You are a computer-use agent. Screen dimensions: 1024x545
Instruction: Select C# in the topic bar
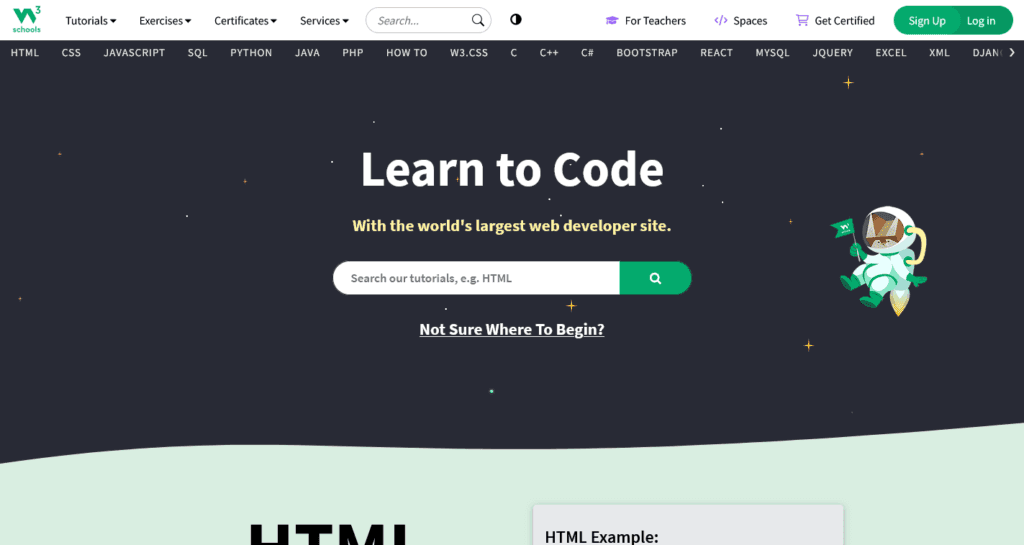(587, 53)
